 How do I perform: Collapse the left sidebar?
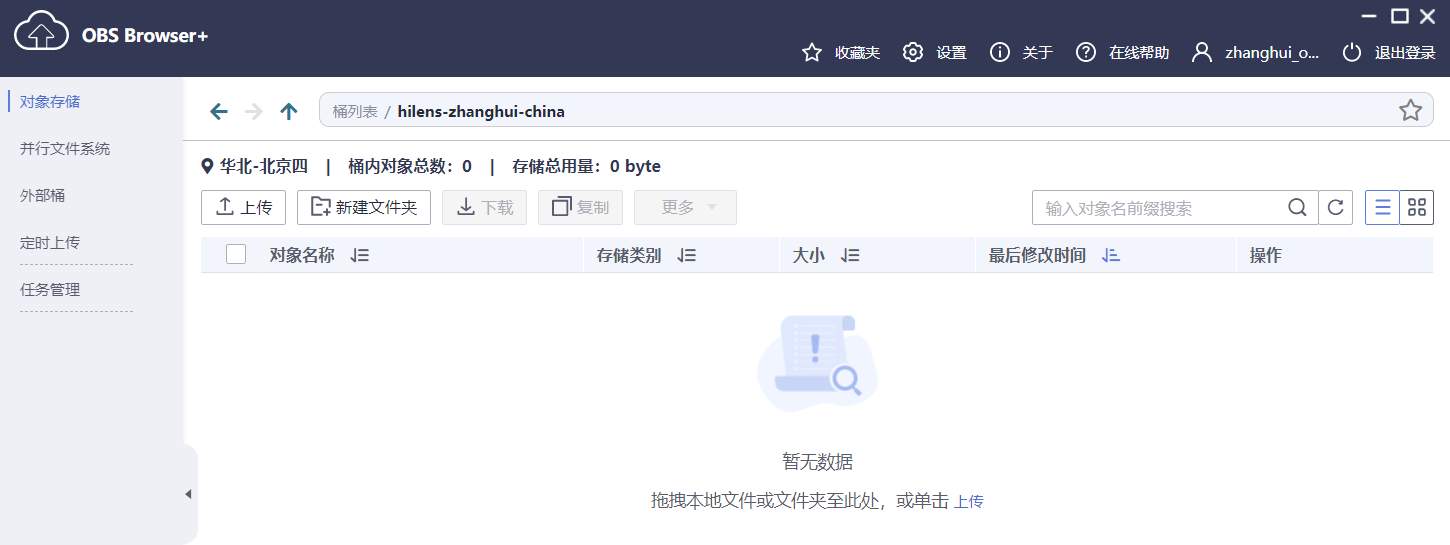(x=188, y=494)
